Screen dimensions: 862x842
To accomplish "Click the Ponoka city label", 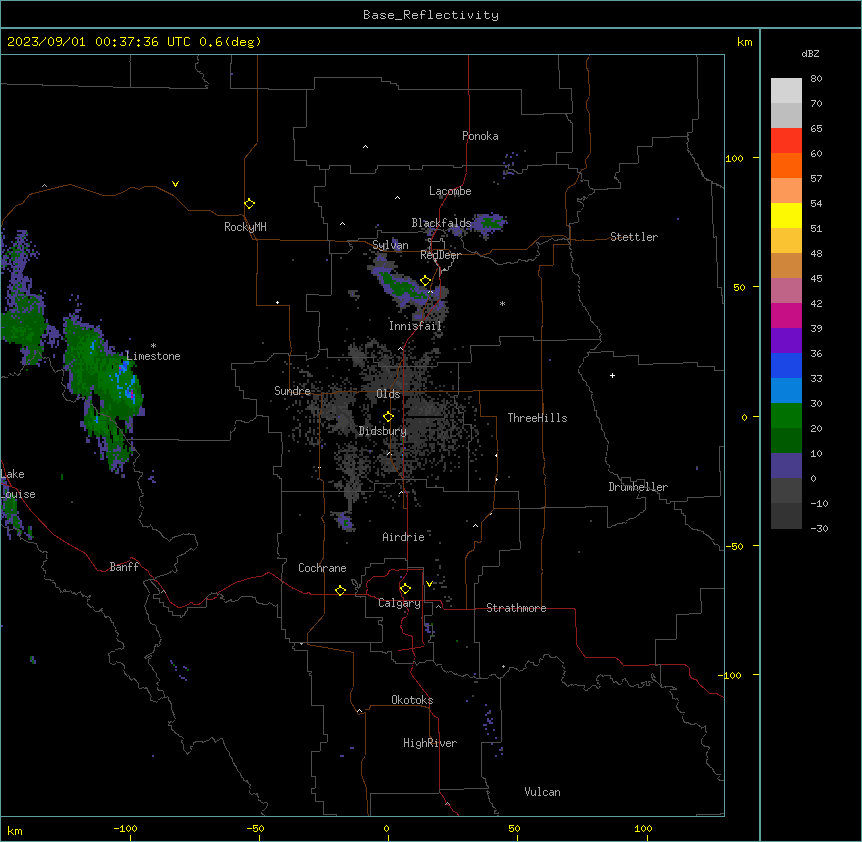I will [480, 136].
